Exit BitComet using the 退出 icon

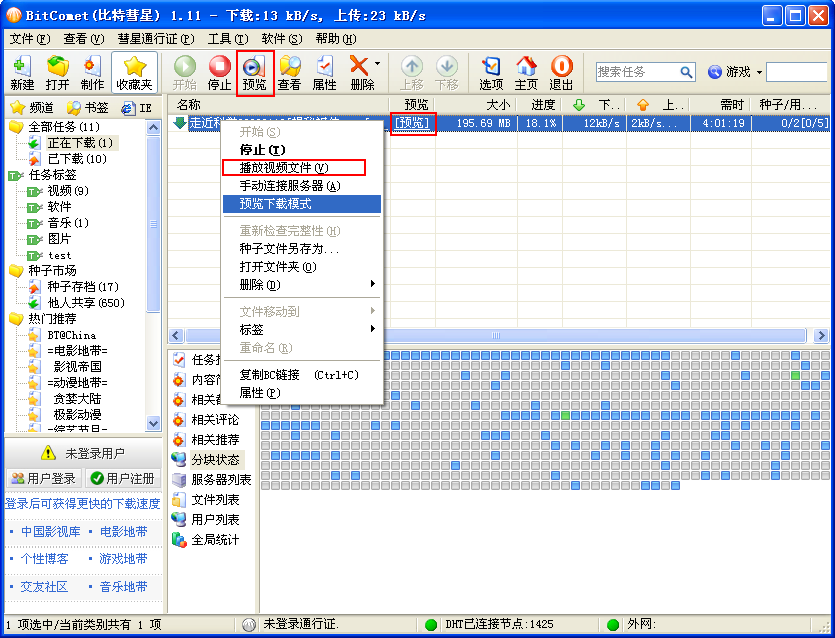[x=559, y=71]
